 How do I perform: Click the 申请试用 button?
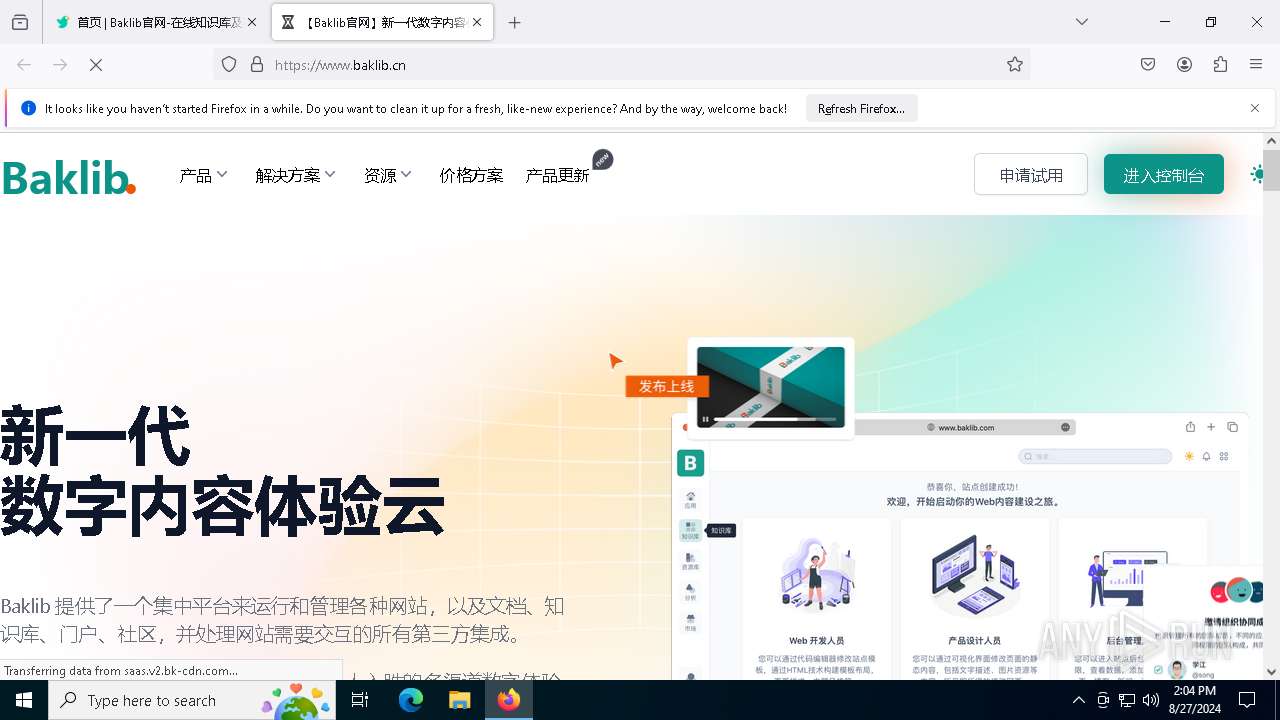(1031, 175)
